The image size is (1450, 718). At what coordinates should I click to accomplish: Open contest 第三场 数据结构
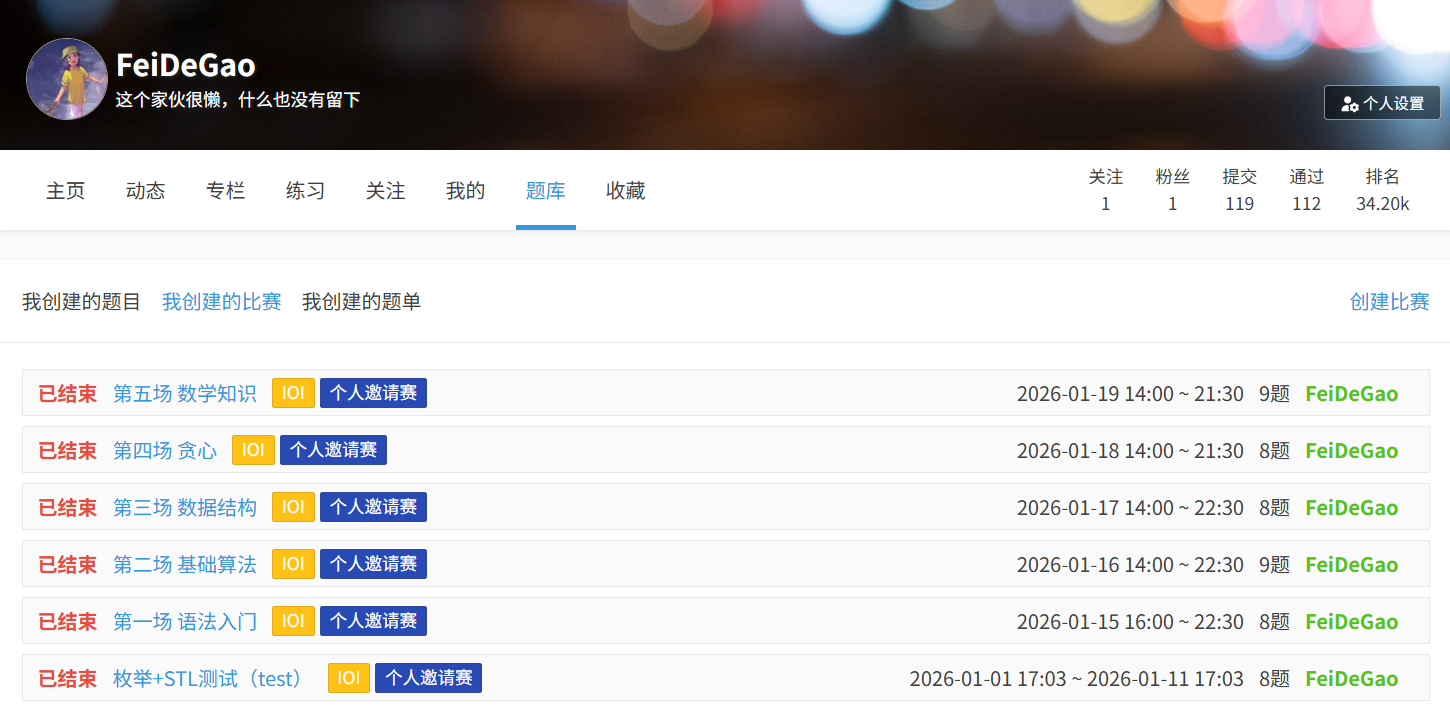(185, 508)
